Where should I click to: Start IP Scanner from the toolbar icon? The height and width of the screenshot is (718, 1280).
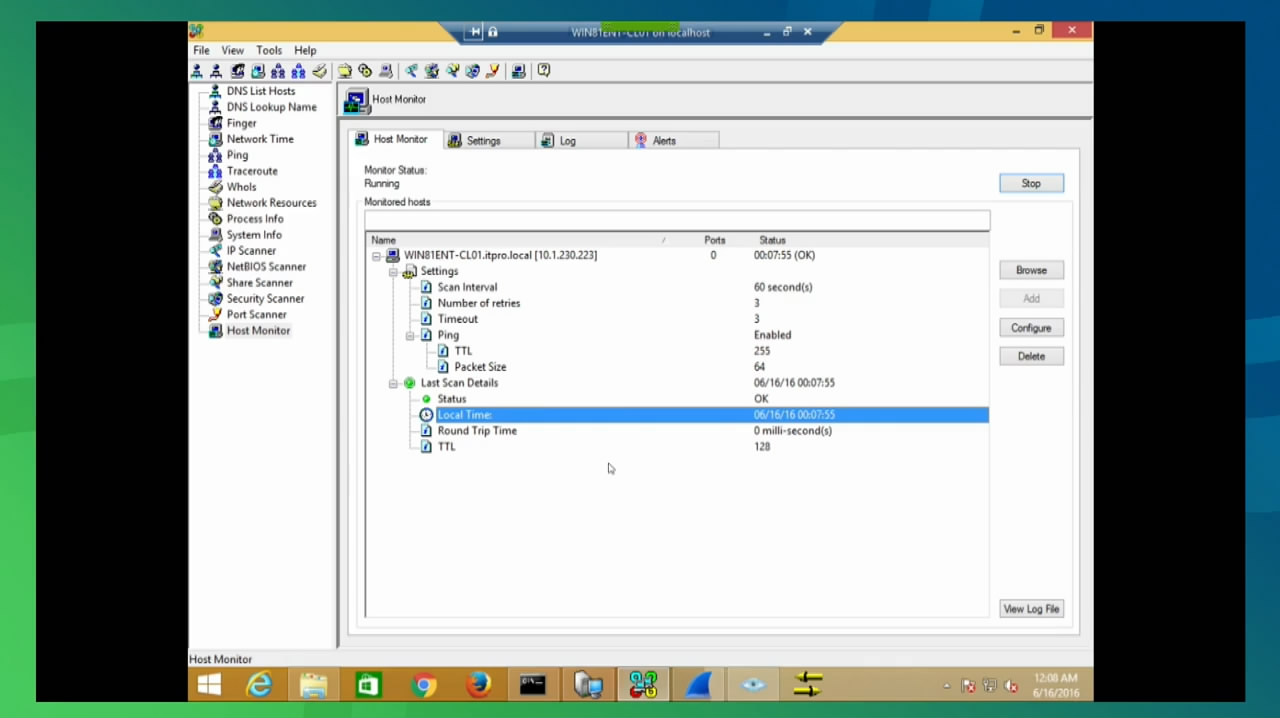click(x=411, y=71)
